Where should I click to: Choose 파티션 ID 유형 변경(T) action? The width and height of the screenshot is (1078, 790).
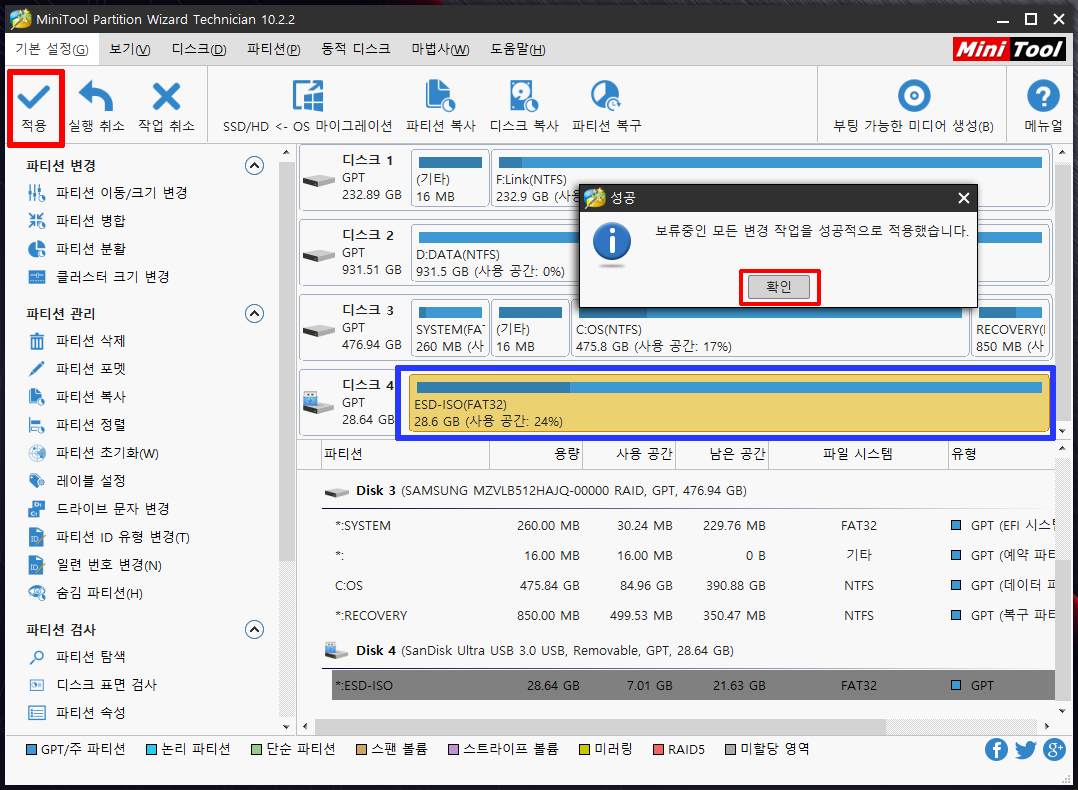108,537
